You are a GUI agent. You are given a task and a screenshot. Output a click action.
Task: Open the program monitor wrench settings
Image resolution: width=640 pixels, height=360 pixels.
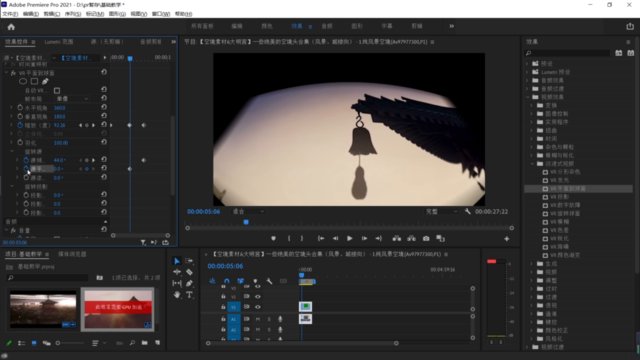pyautogui.click(x=468, y=211)
